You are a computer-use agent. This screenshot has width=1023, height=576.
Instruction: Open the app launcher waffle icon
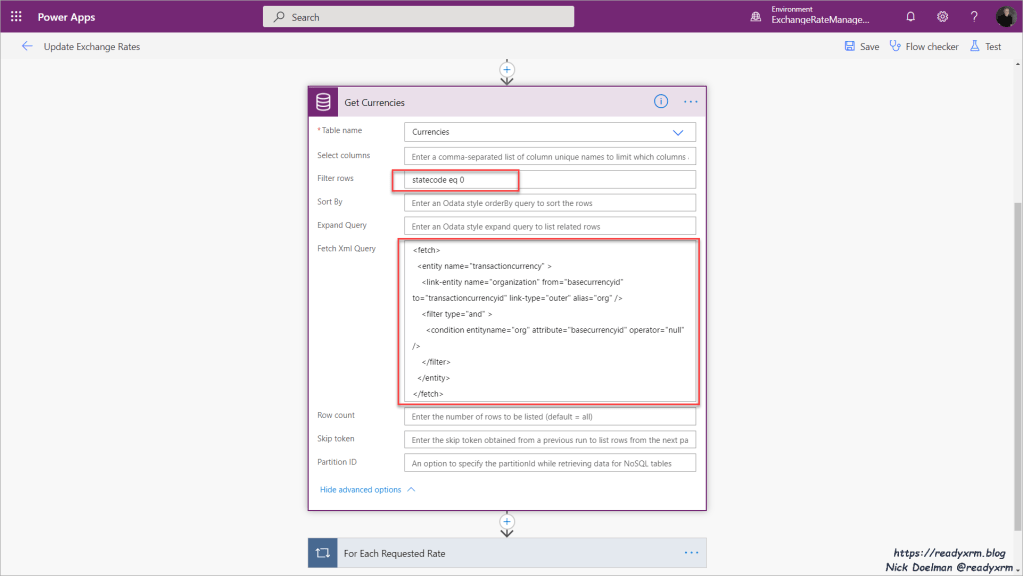point(16,16)
